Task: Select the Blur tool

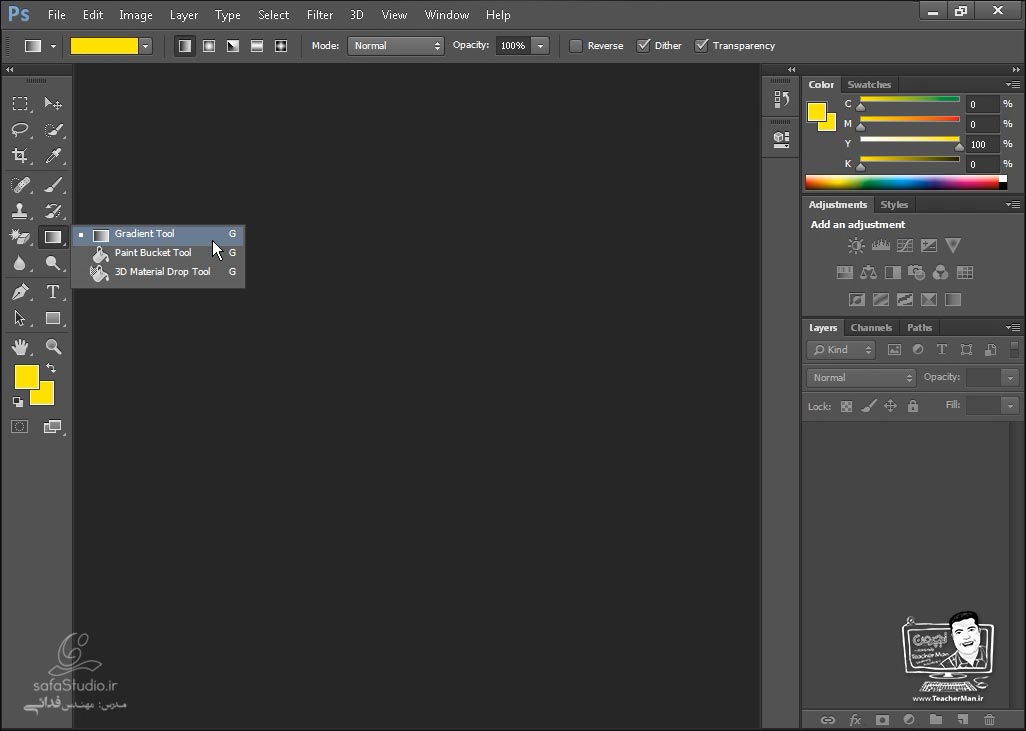Action: pos(20,263)
